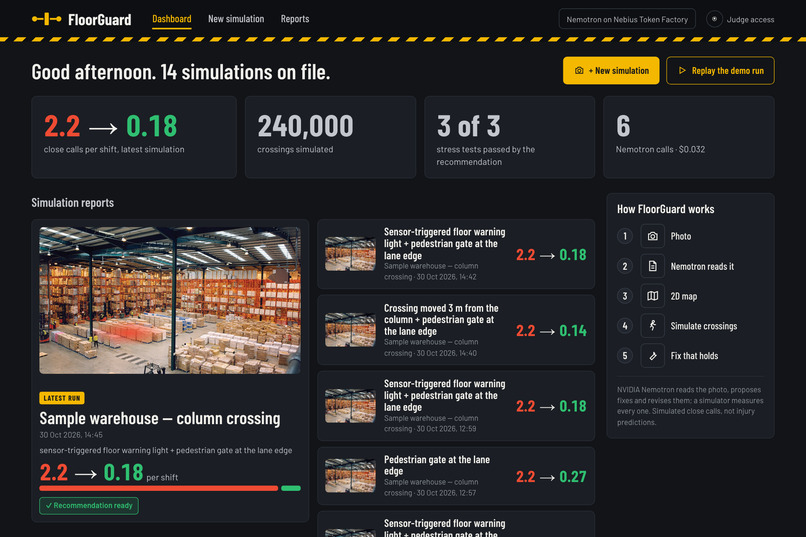806x537 pixels.
Task: Switch to New simulation tab
Action: [236, 19]
